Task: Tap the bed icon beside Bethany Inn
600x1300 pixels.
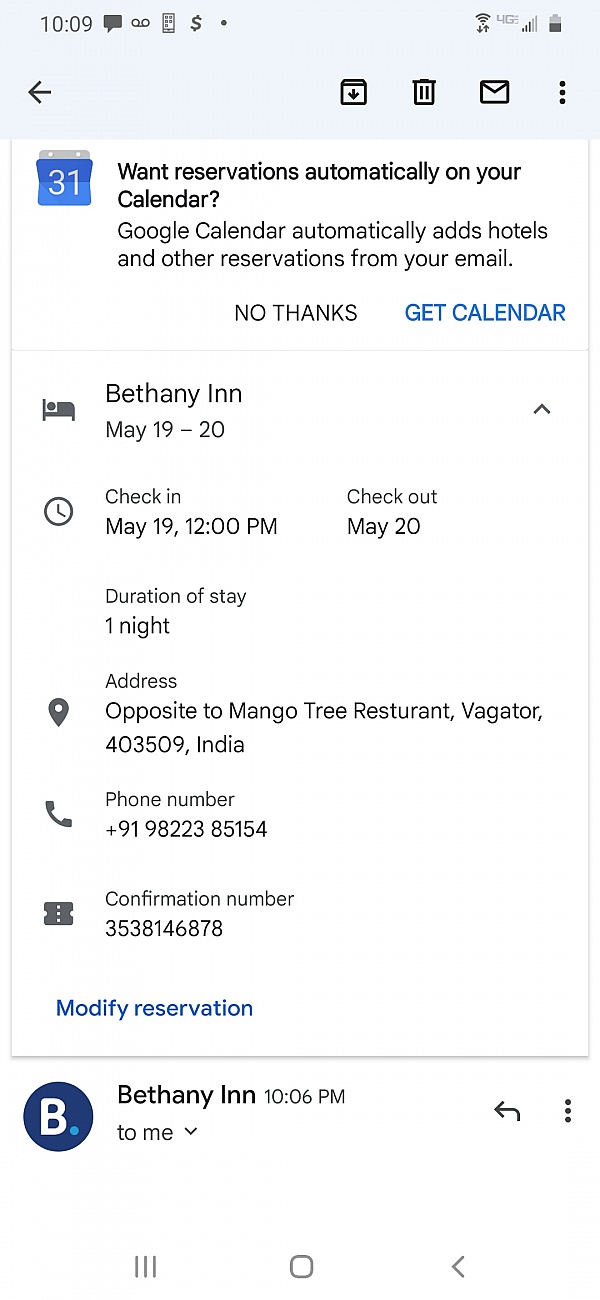Action: [x=58, y=410]
